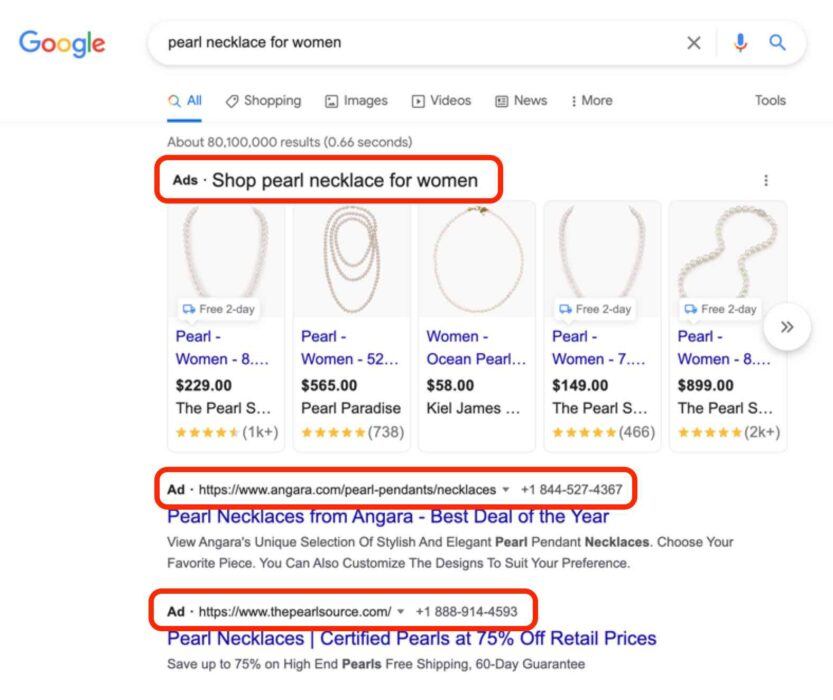Expand more shopping ads with the right chevron
Image resolution: width=833 pixels, height=700 pixels.
pyautogui.click(x=787, y=326)
